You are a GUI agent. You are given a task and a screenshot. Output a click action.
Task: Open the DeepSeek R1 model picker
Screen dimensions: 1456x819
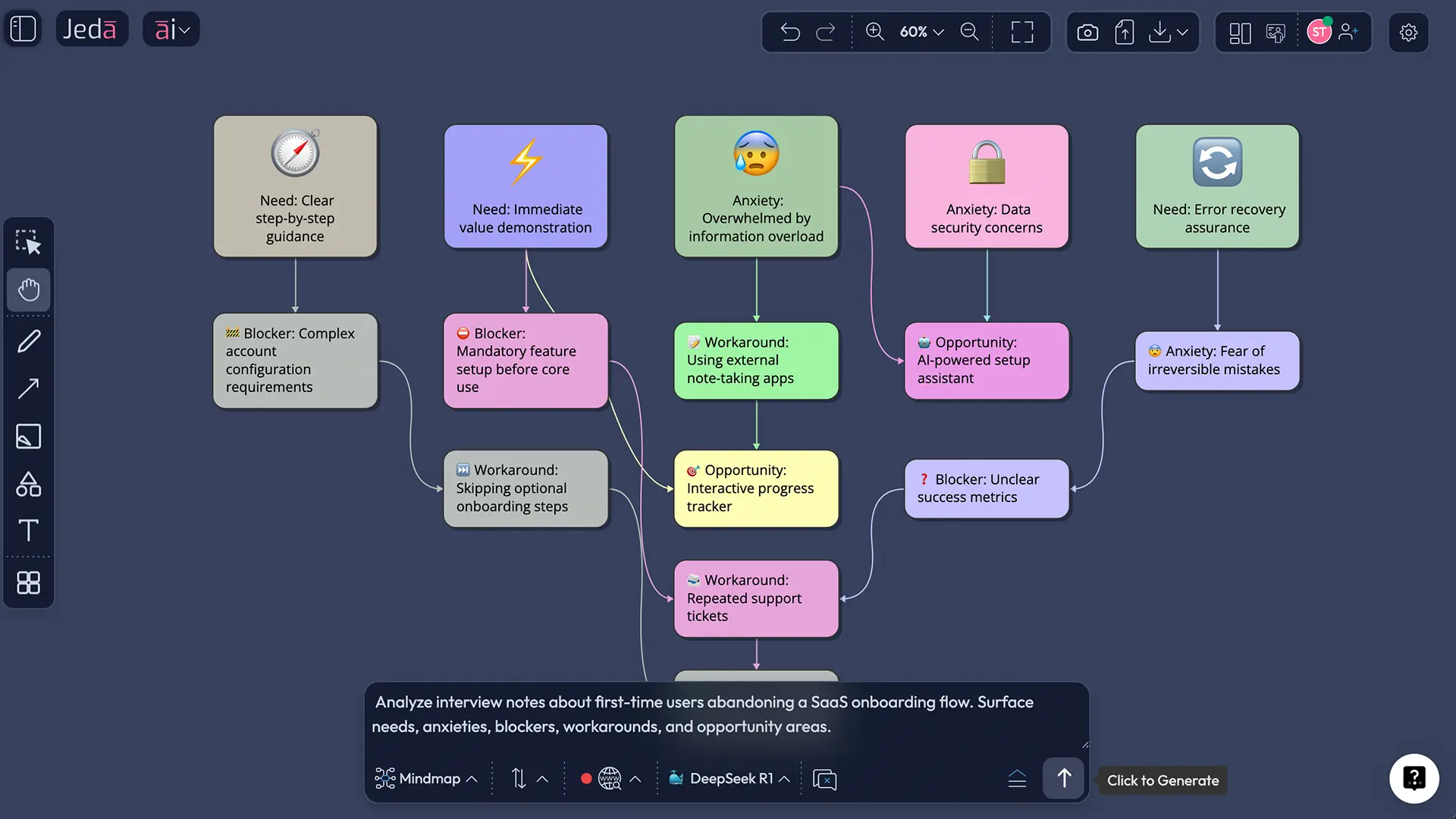point(728,778)
